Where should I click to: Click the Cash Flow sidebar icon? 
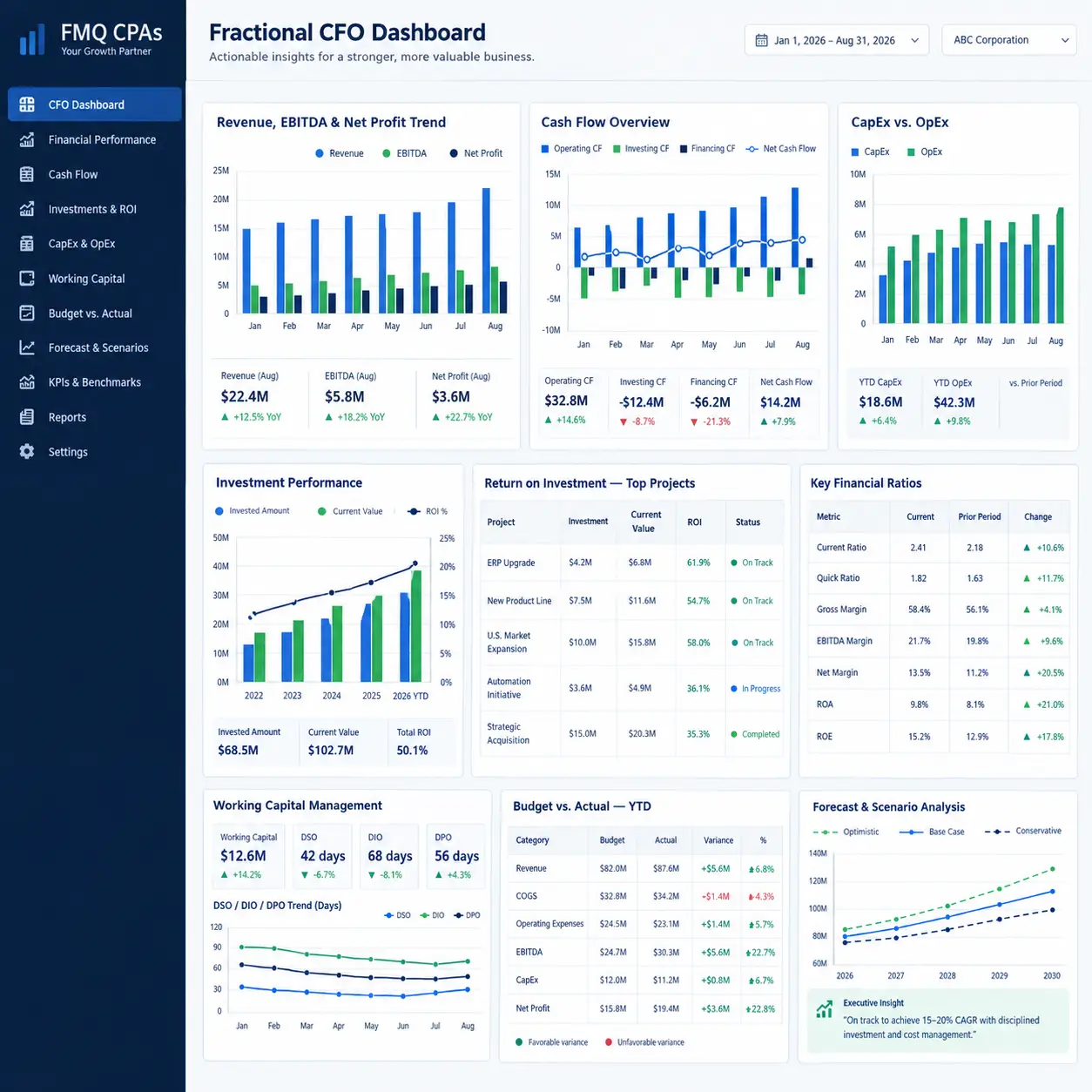tap(27, 174)
